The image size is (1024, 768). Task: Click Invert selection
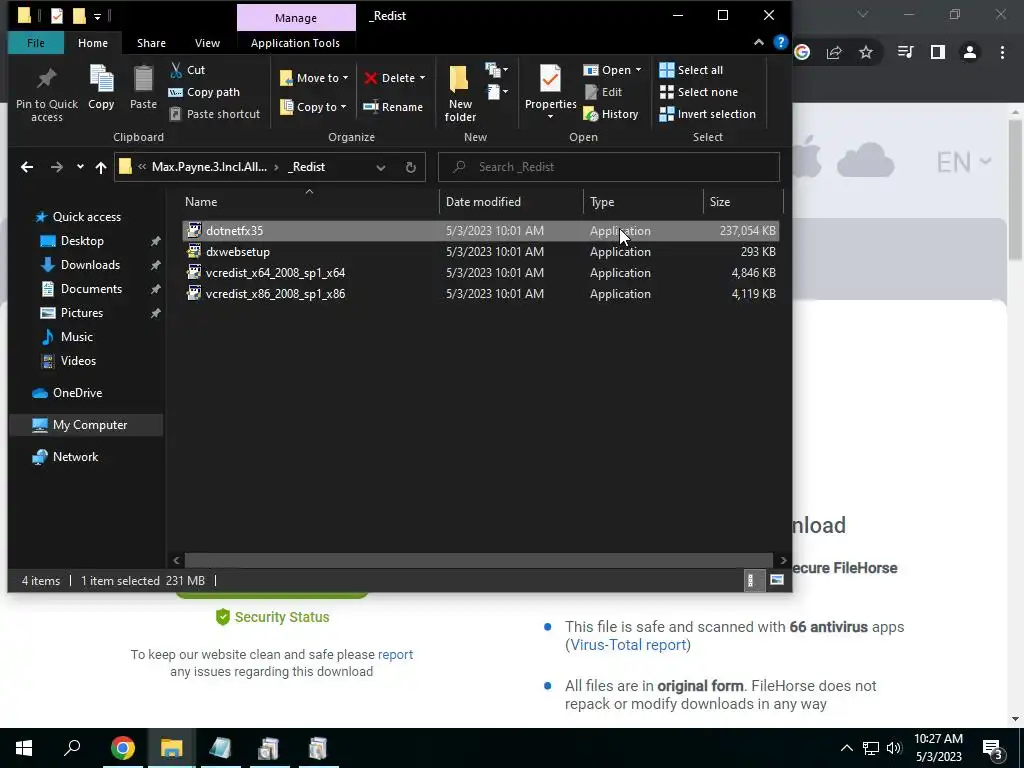(708, 114)
